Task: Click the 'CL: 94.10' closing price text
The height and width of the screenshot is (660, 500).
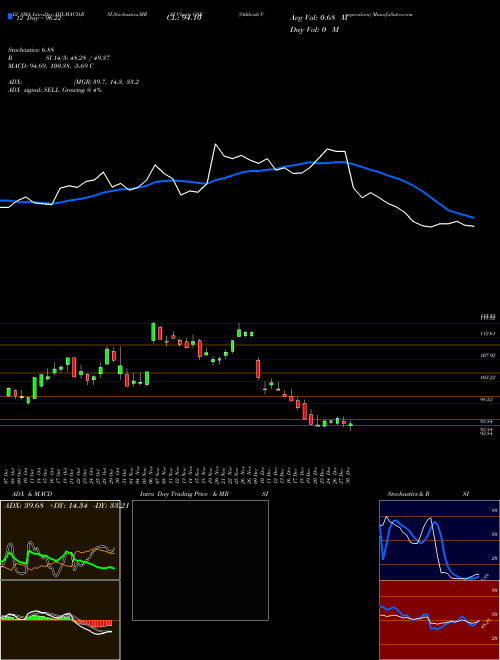Action: click(x=184, y=18)
